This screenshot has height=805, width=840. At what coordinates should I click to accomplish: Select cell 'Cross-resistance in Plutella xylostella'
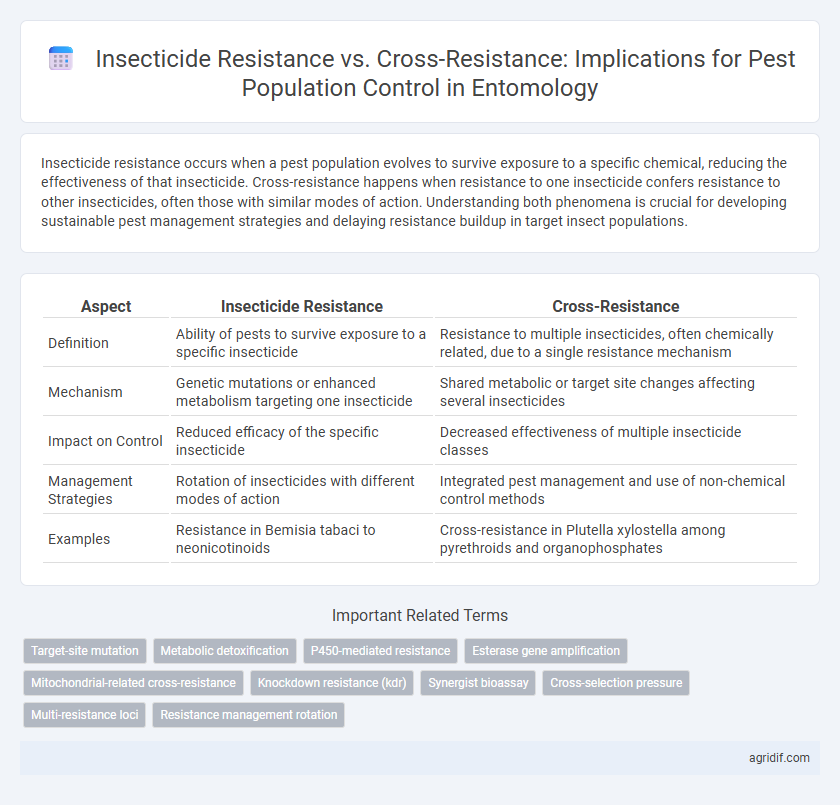click(x=616, y=539)
